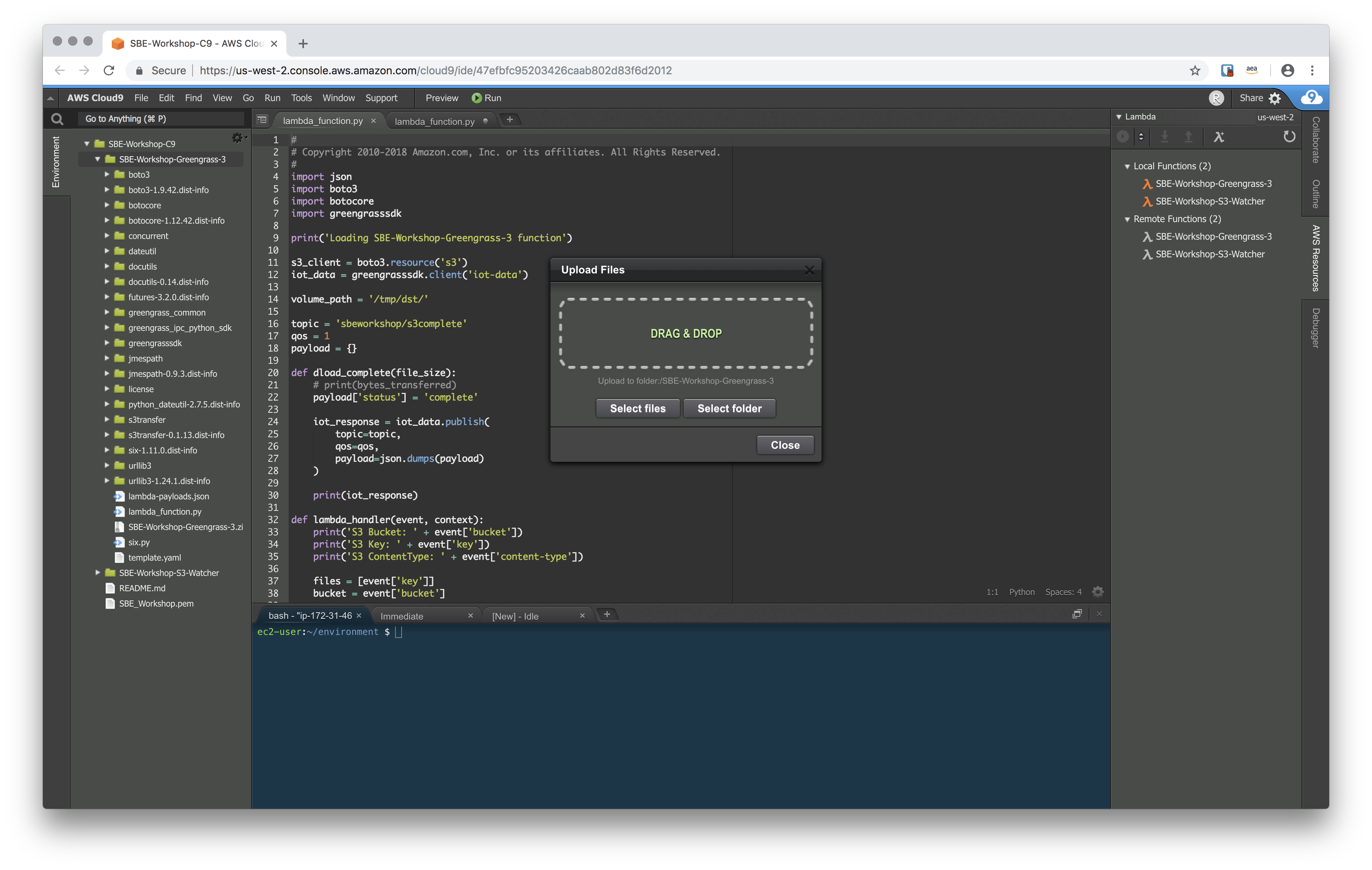Open the Window menu
1372x870 pixels.
click(338, 98)
